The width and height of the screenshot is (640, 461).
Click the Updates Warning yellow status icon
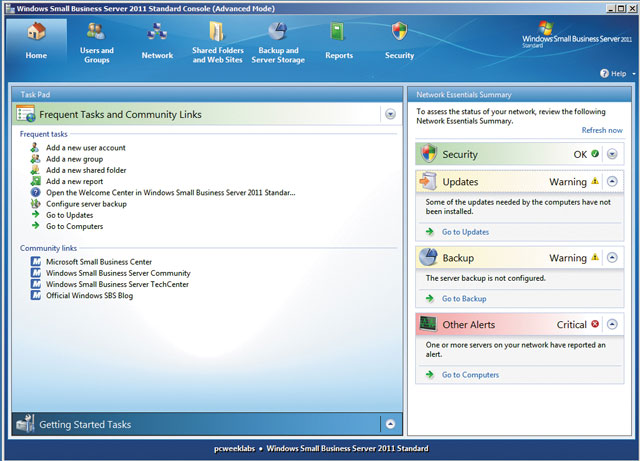tap(595, 180)
